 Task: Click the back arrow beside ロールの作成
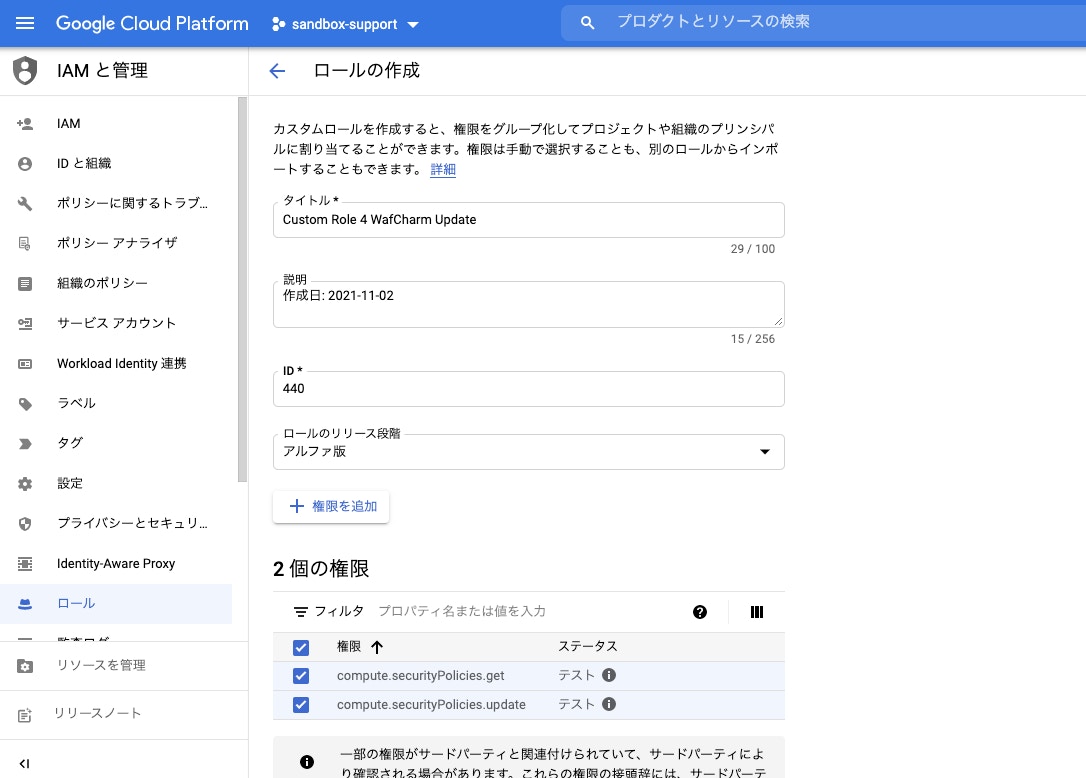(x=277, y=71)
